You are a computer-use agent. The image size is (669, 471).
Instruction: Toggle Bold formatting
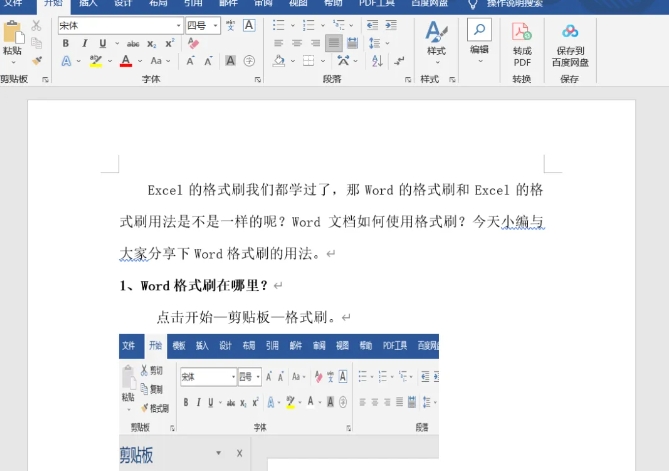point(66,43)
